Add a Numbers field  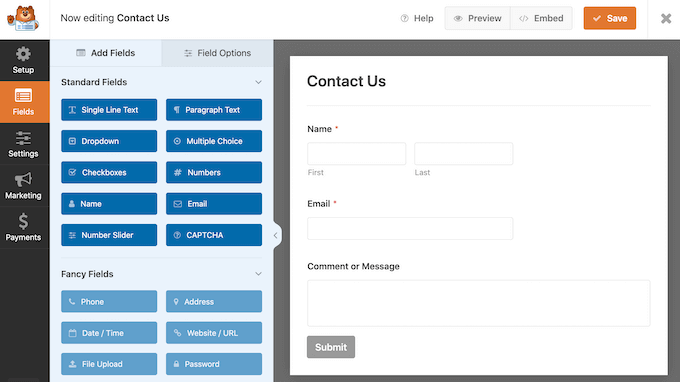click(214, 172)
